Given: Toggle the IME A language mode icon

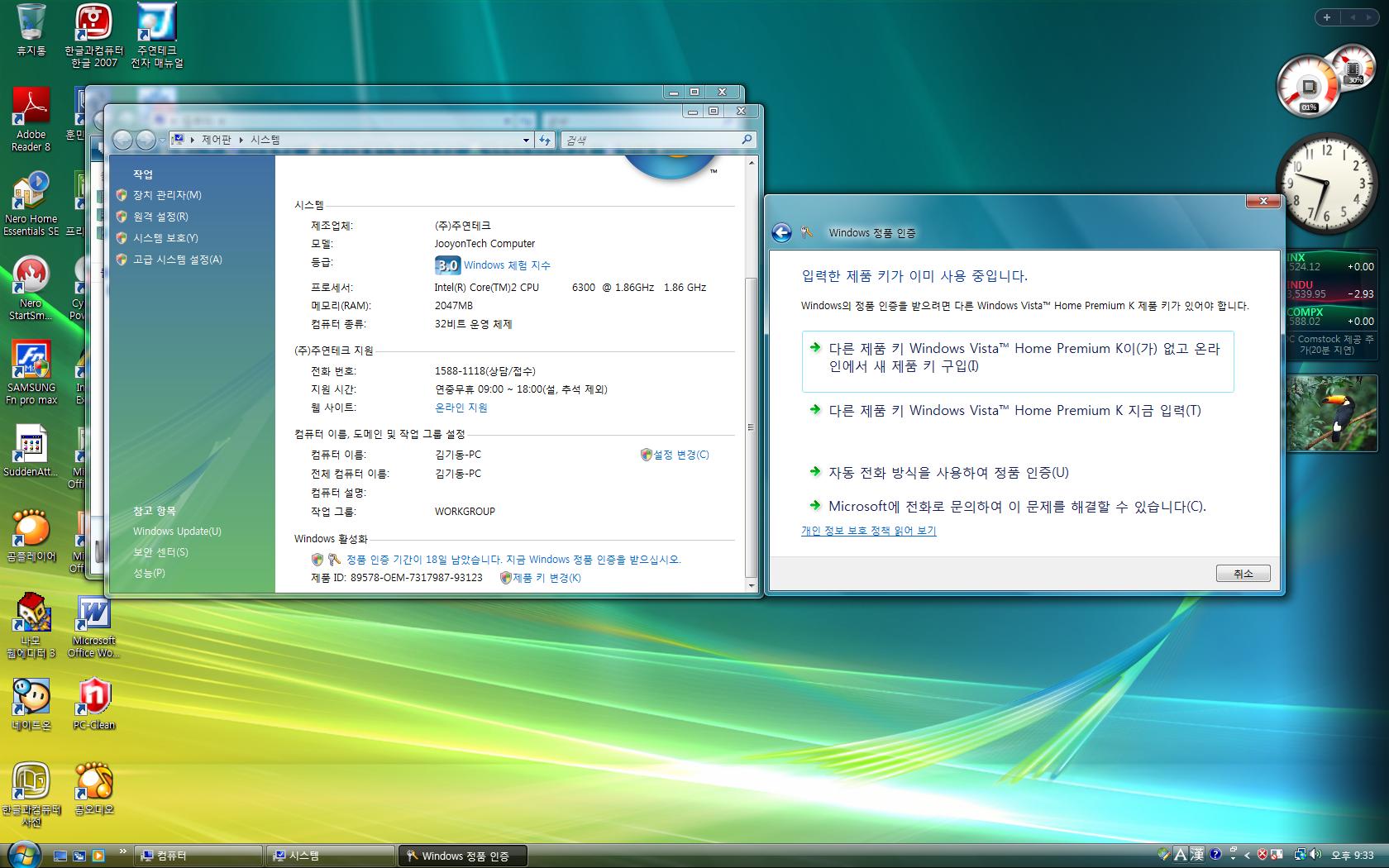Looking at the screenshot, I should click(x=1181, y=855).
